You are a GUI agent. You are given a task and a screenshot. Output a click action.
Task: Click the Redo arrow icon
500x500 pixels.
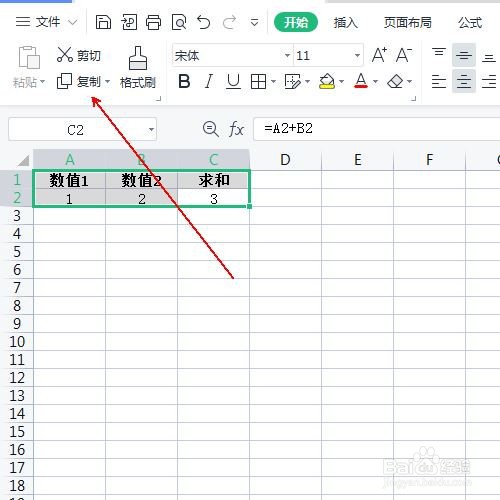(x=229, y=23)
